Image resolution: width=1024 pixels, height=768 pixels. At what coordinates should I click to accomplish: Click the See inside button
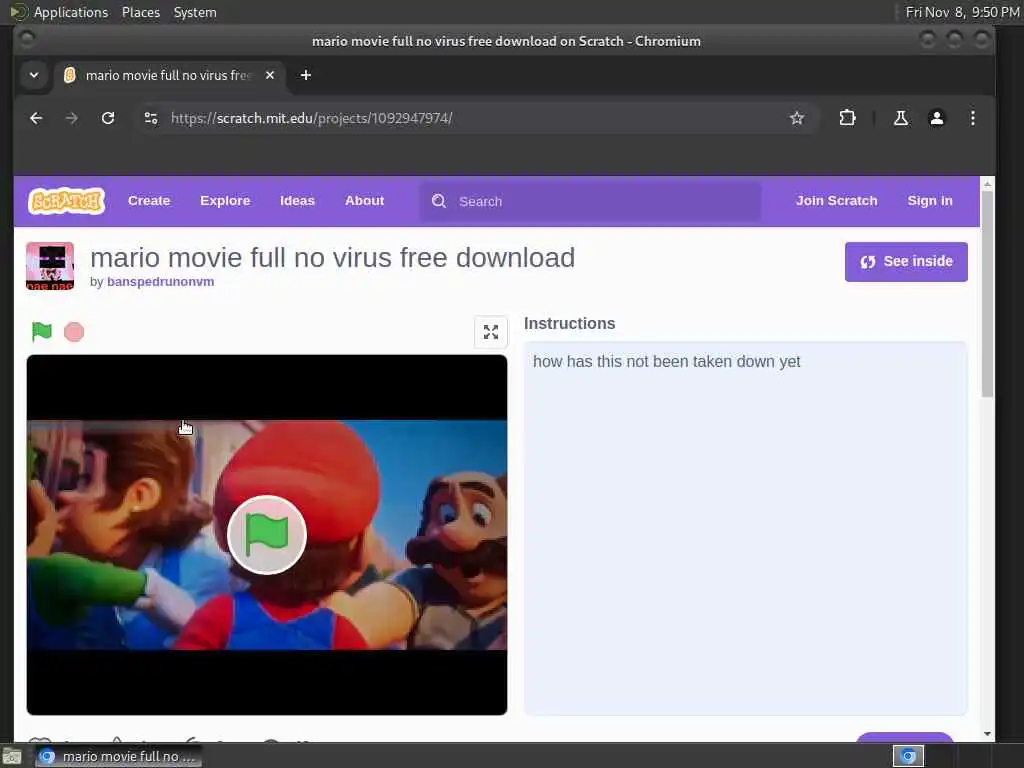906,262
